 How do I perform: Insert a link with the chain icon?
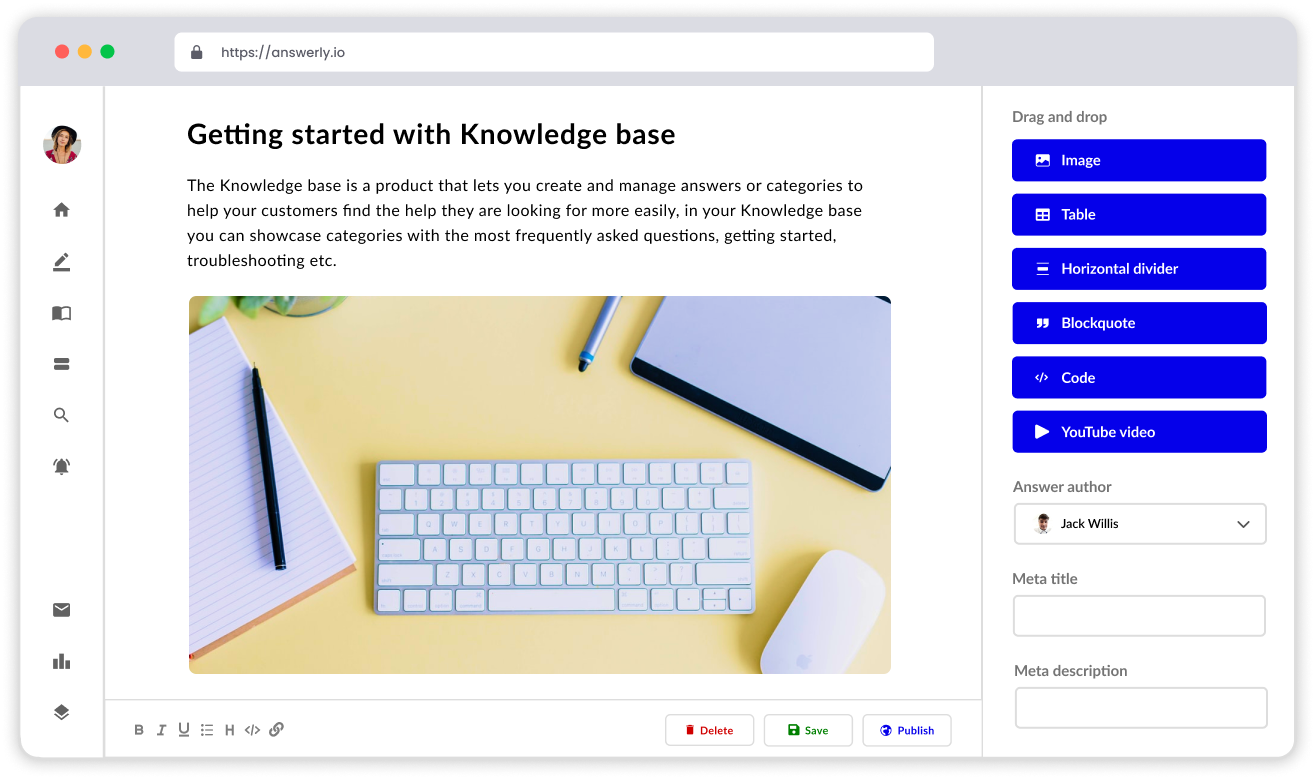click(277, 729)
